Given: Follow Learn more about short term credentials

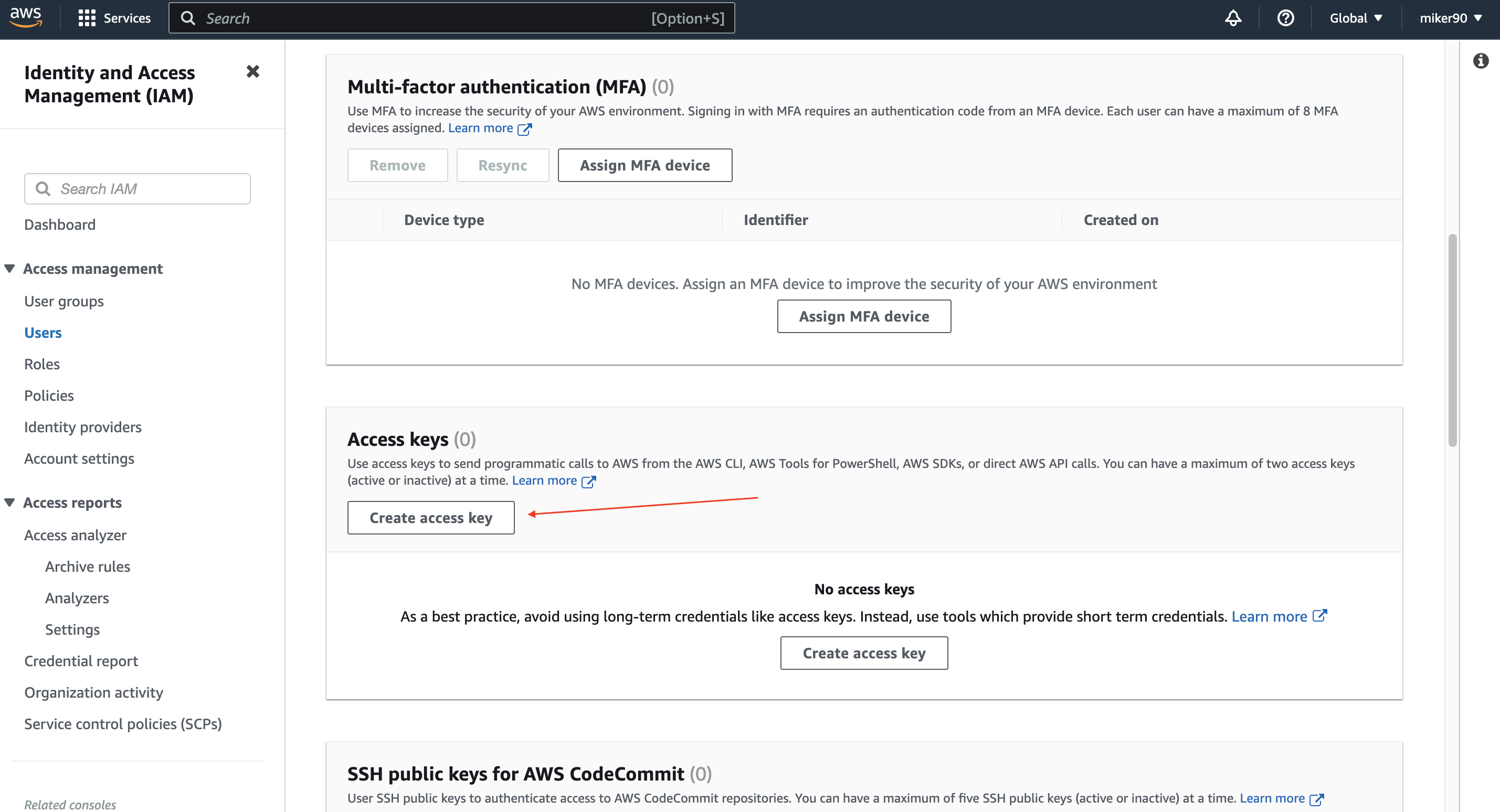Looking at the screenshot, I should 1270,616.
